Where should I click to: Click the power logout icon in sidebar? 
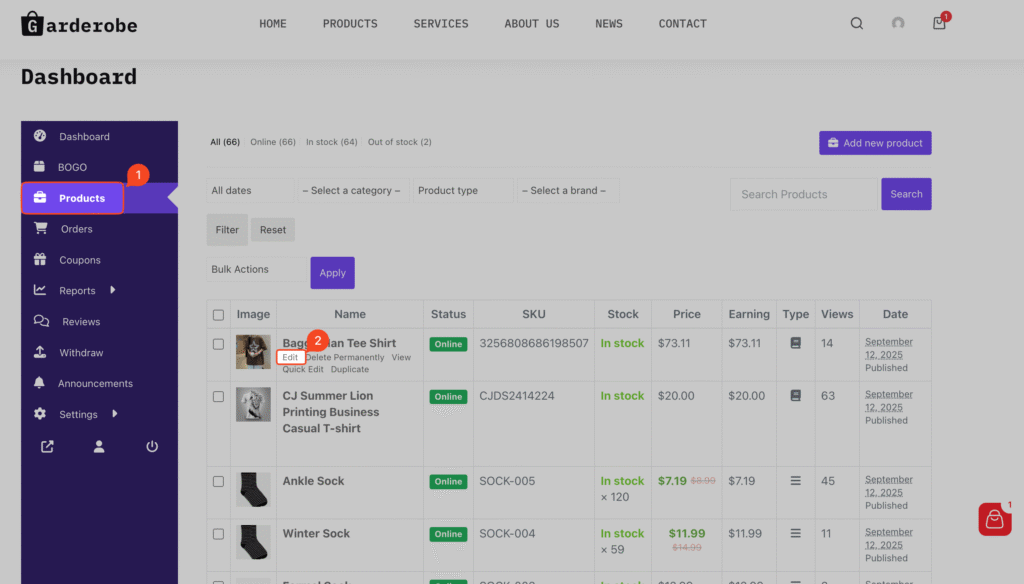tap(152, 447)
